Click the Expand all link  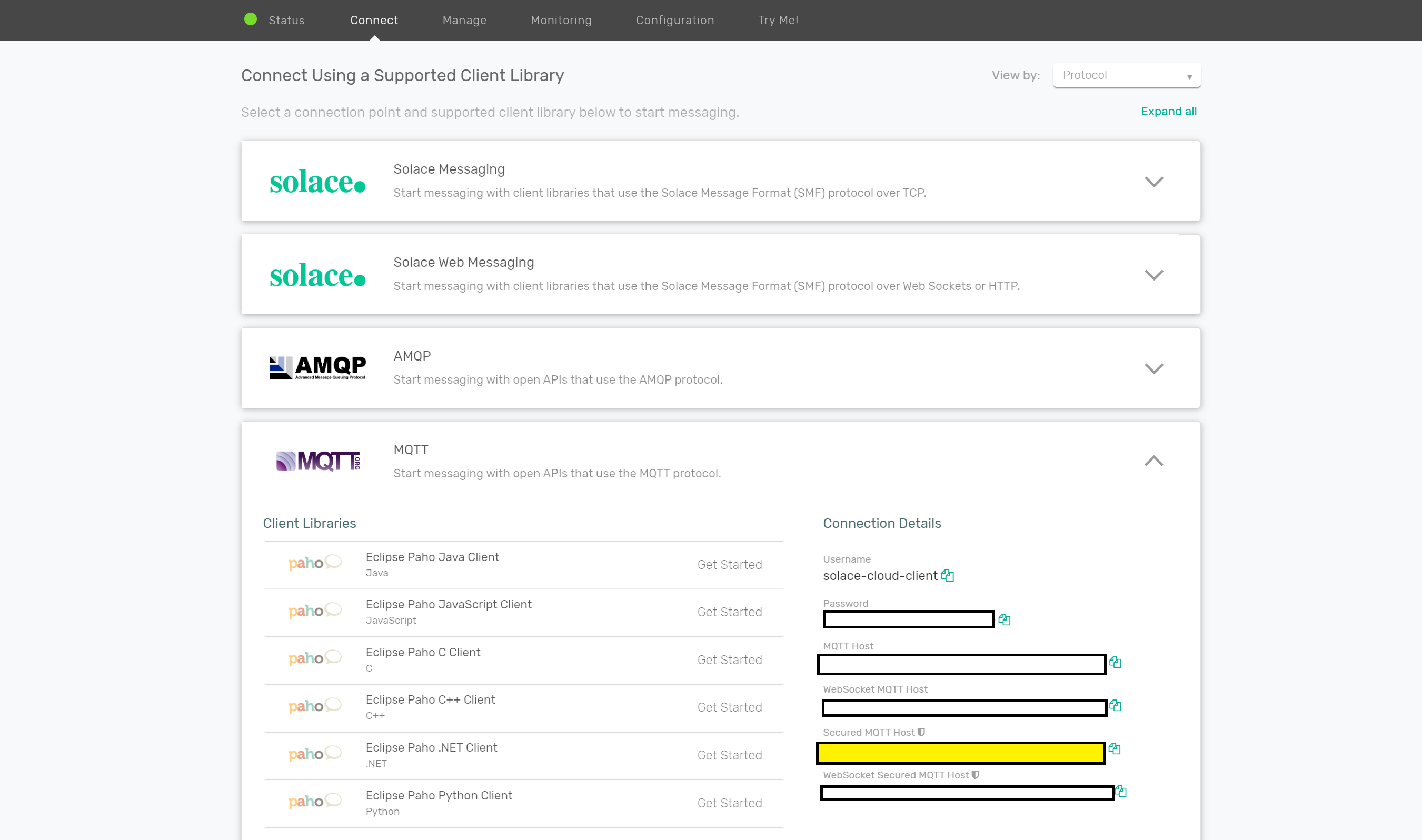coord(1168,111)
